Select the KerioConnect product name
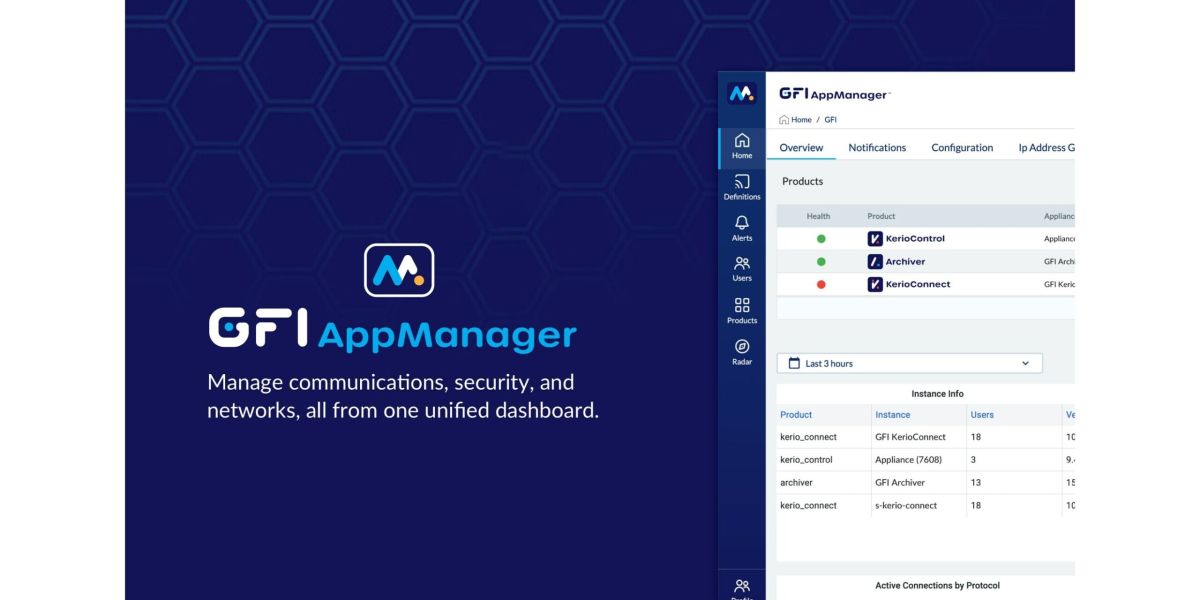 pyautogui.click(x=918, y=285)
